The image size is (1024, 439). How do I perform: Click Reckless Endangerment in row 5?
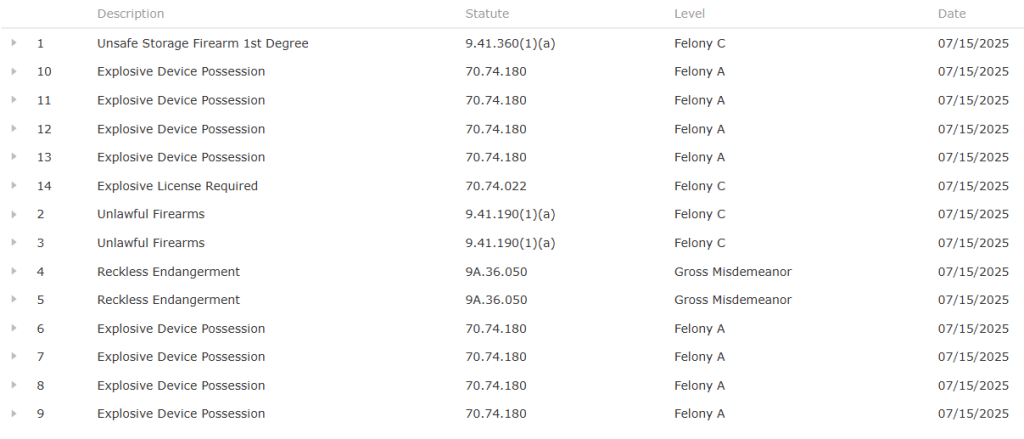pos(168,300)
